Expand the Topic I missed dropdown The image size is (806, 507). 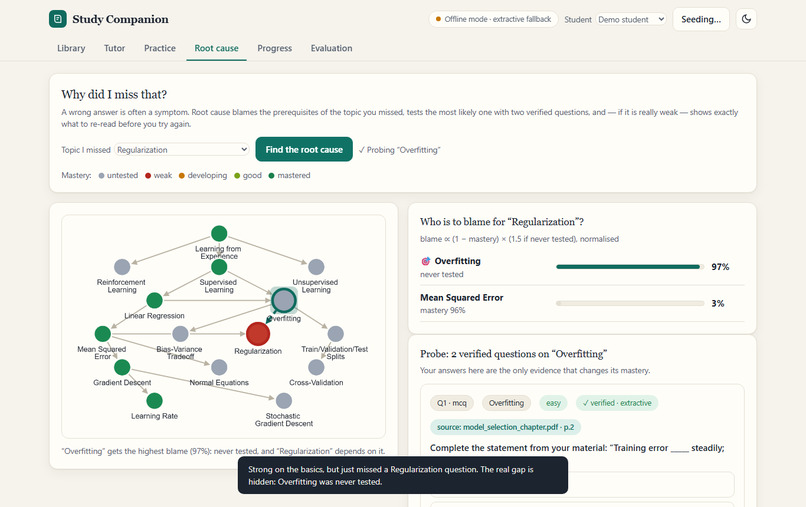click(x=182, y=150)
